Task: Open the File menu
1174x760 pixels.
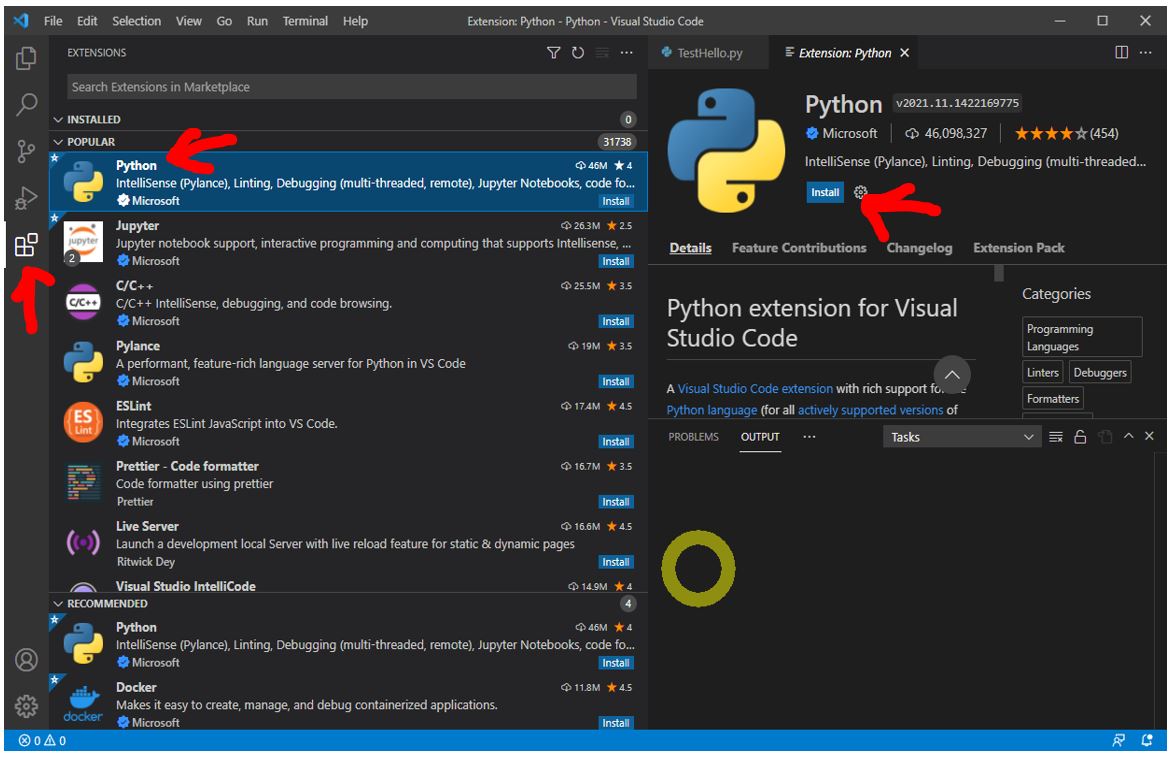Action: click(53, 21)
